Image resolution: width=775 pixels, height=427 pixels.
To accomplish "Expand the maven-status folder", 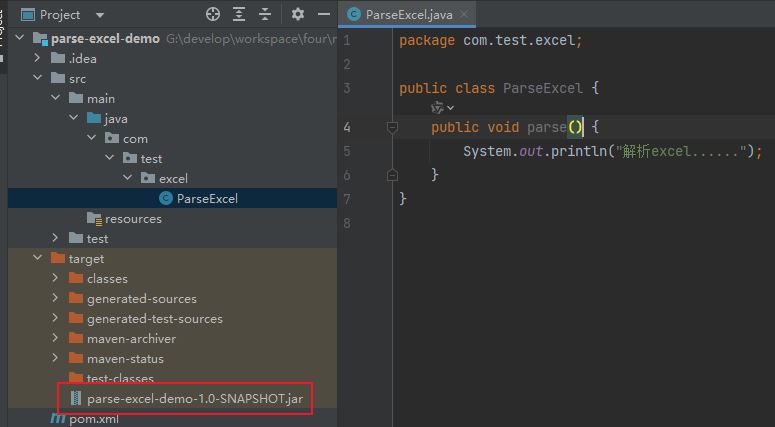I will coord(56,358).
